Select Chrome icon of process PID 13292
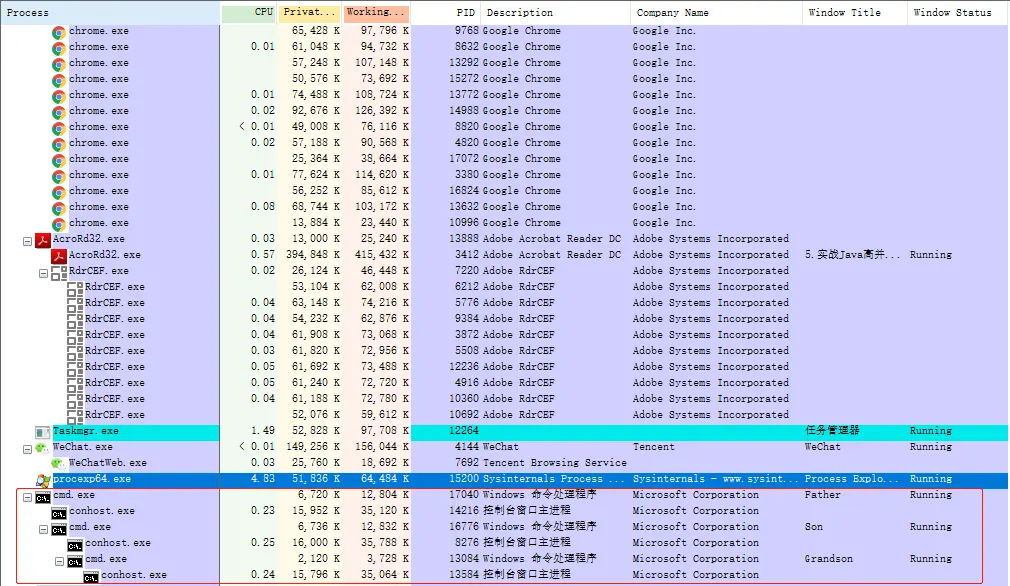This screenshot has height=586, width=1010. point(59,64)
